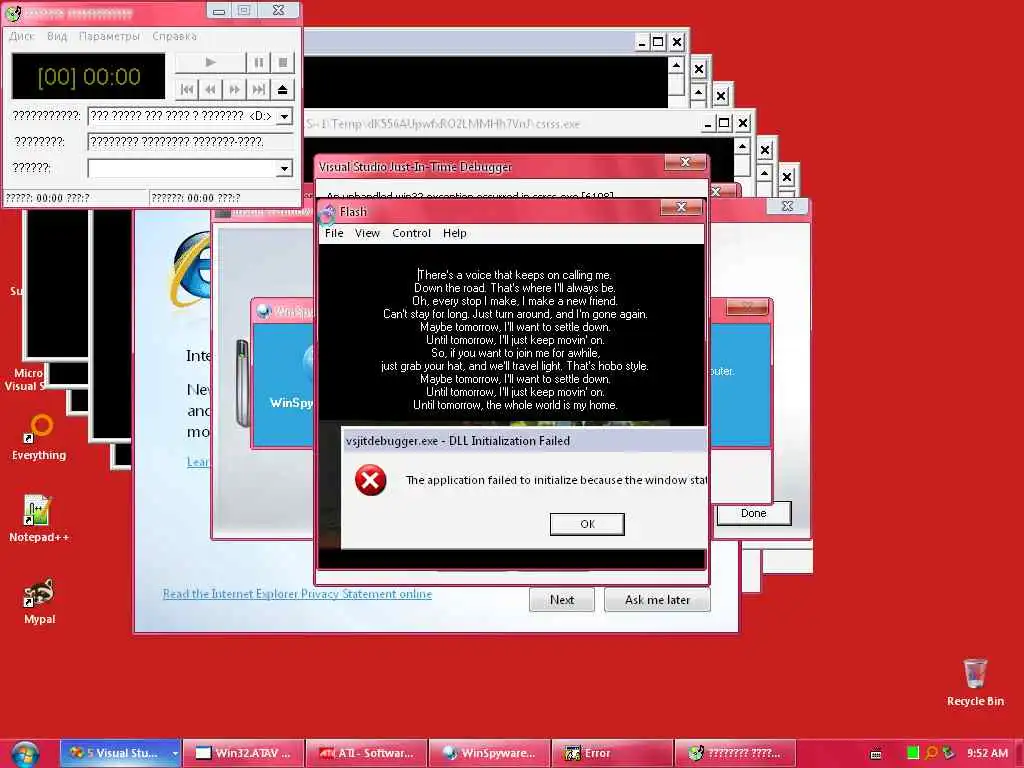
Task: Select the Error taskbar button
Action: click(x=612, y=753)
